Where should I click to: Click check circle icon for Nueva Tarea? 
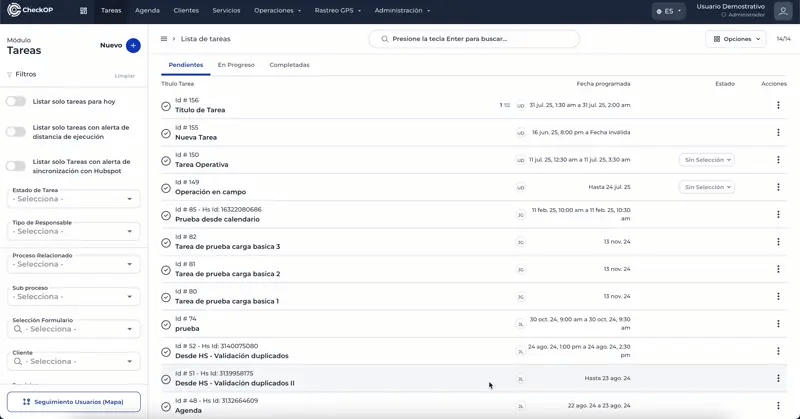(166, 133)
